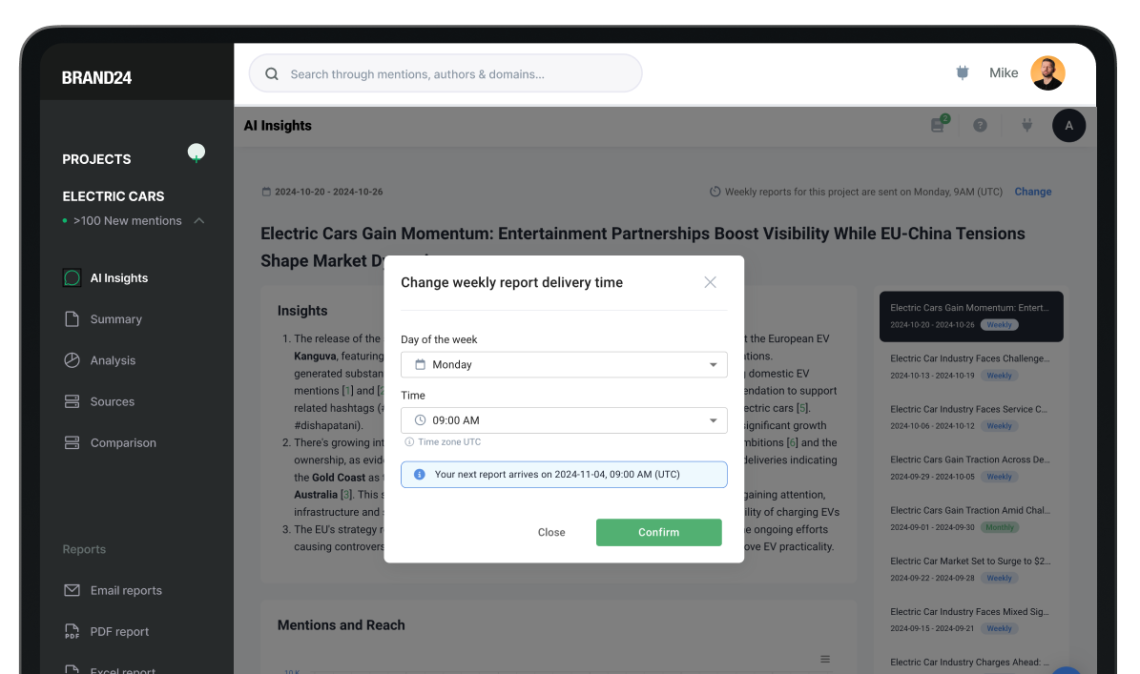This screenshot has height=674, width=1140.
Task: Open the notifications icon with green badge
Action: pyautogui.click(x=938, y=125)
